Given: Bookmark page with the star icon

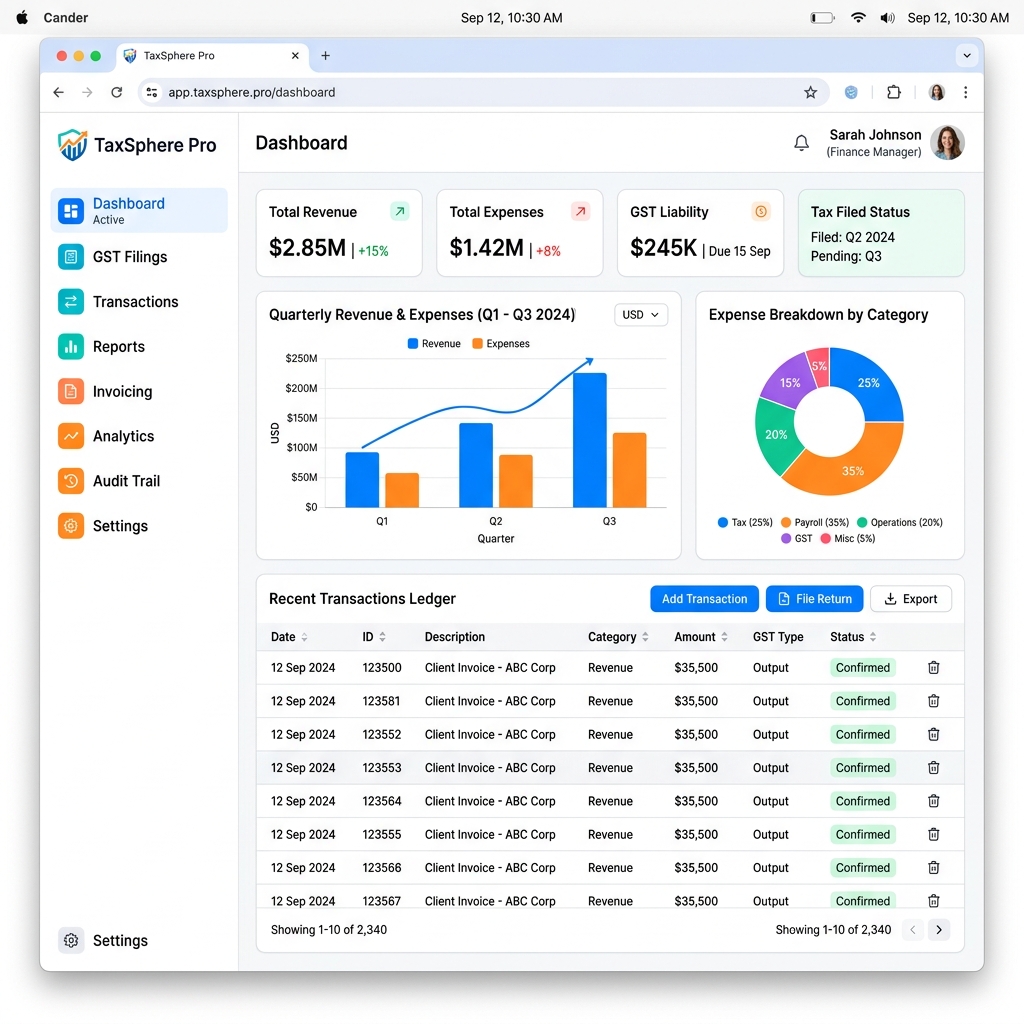Looking at the screenshot, I should (810, 92).
